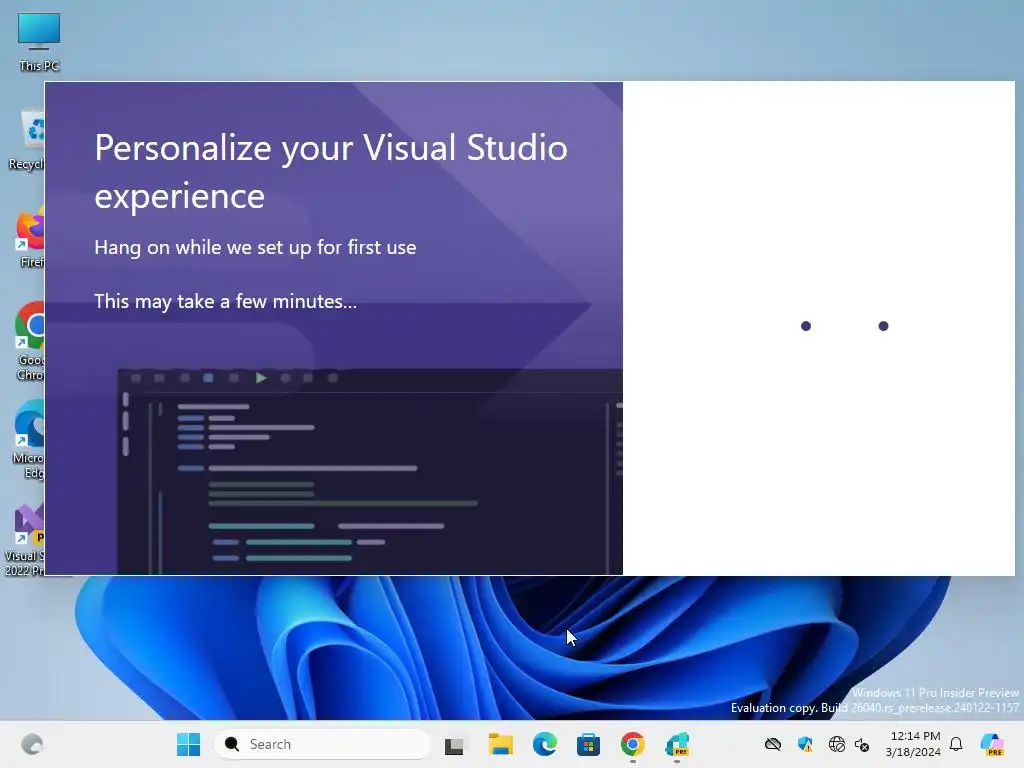Launch Microsoft Edge from the taskbar
The image size is (1024, 768).
pos(545,744)
